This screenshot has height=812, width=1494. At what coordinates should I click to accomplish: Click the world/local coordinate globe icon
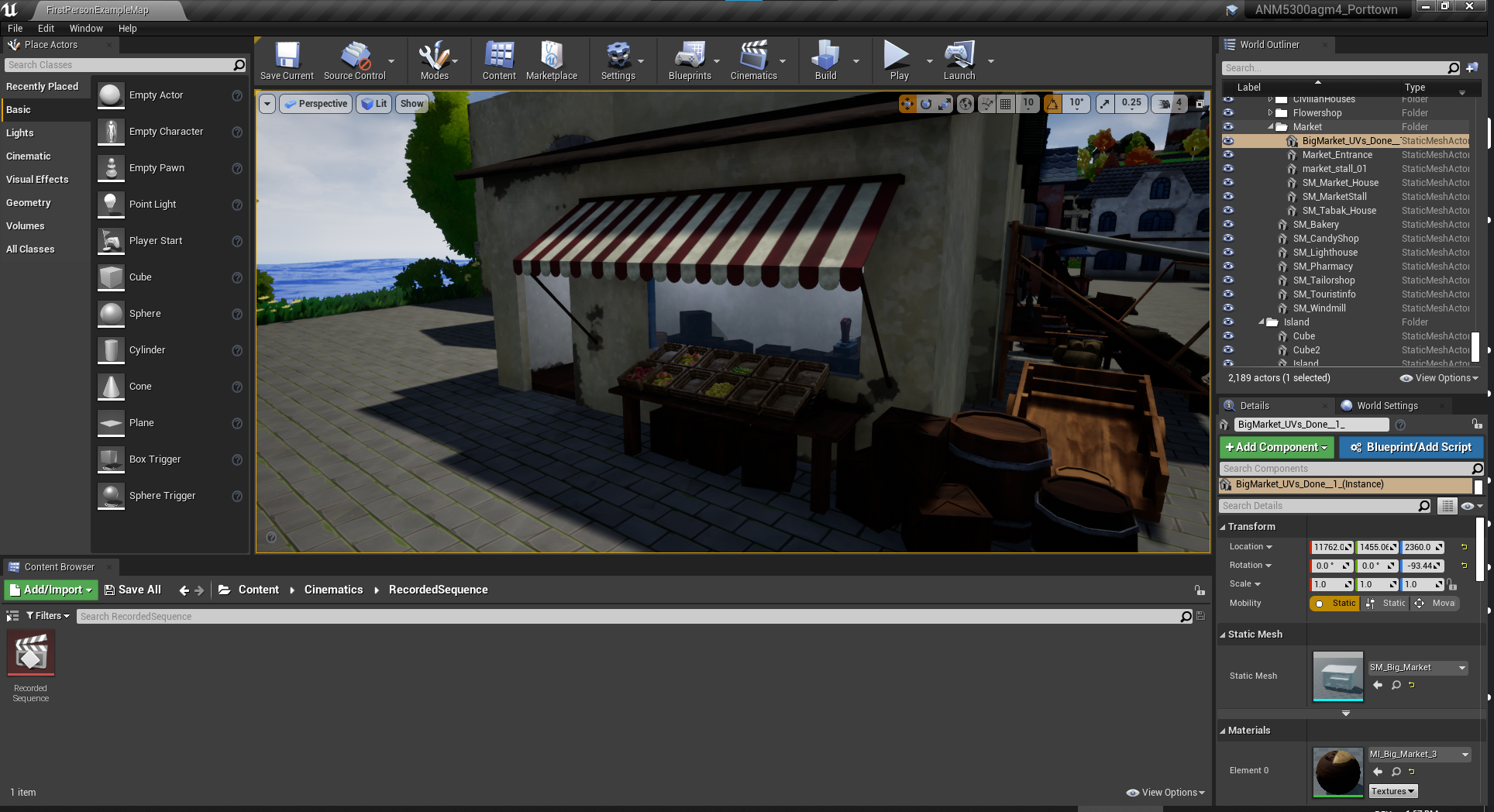pos(966,104)
